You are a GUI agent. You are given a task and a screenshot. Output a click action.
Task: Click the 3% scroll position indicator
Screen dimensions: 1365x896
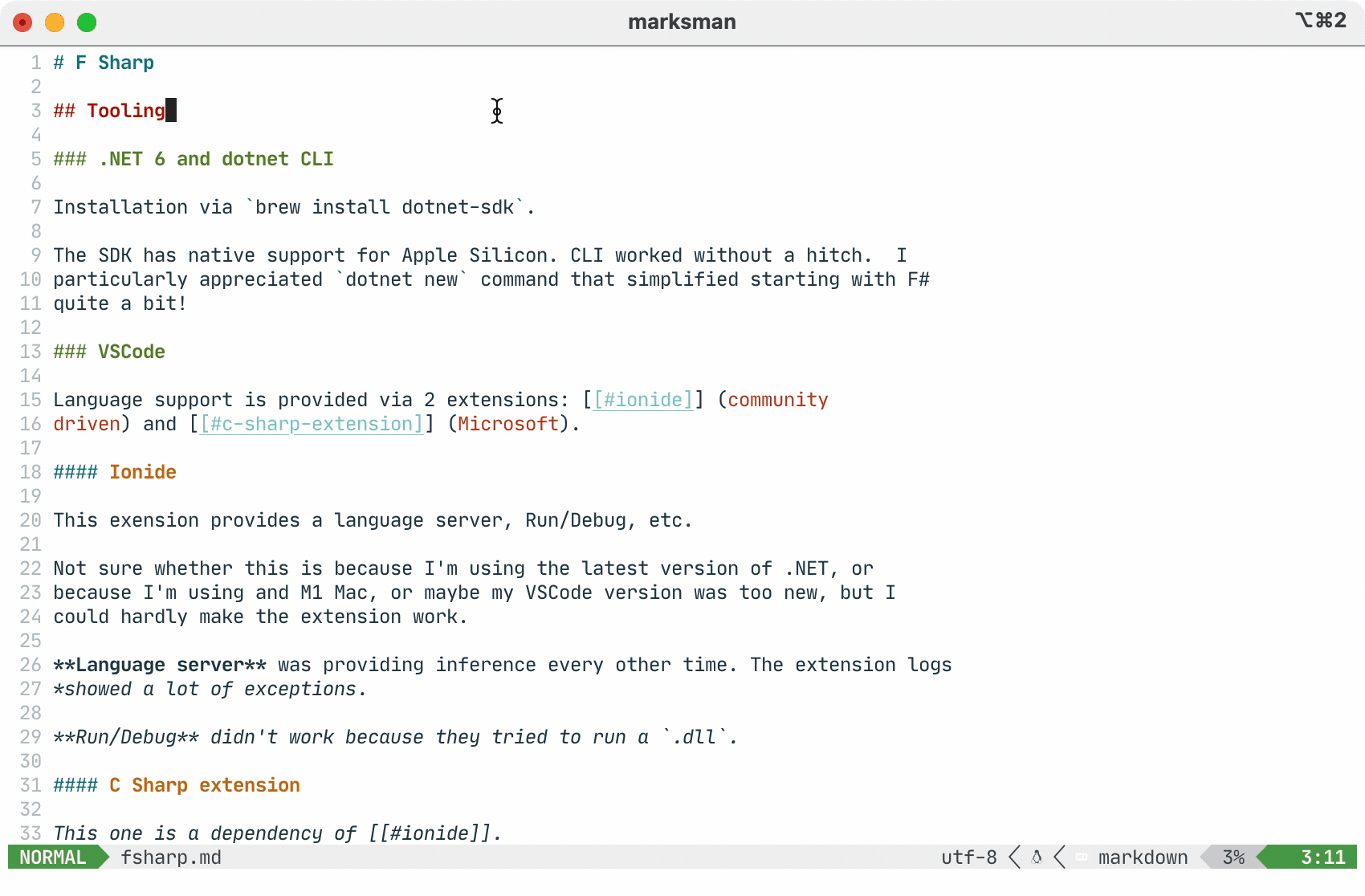pos(1233,857)
